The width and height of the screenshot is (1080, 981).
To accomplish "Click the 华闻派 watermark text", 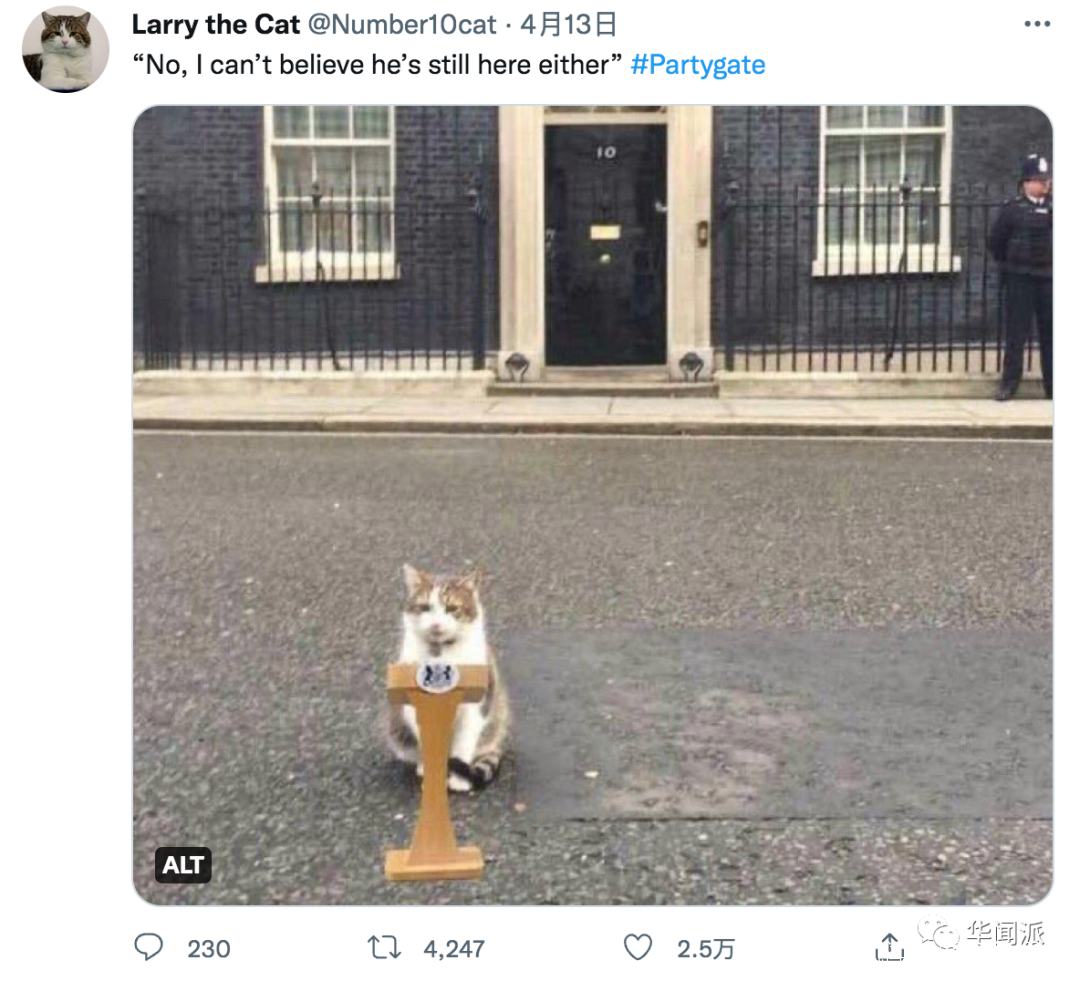I will click(x=1005, y=935).
